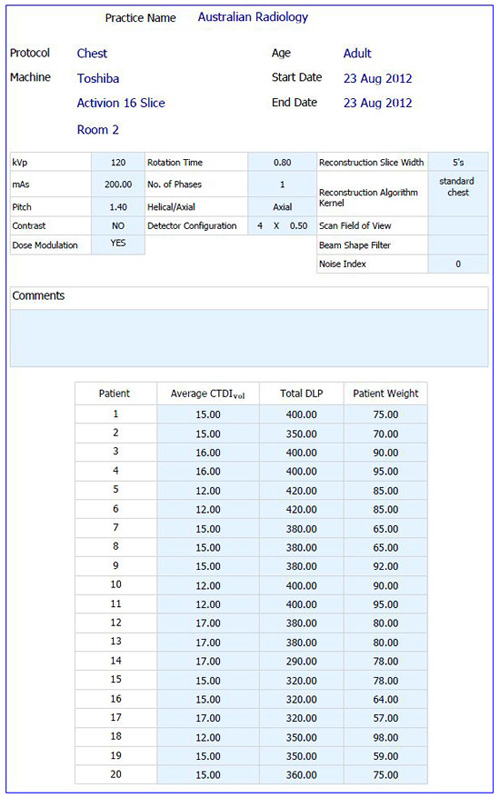
Task: Click inside the Comments text area
Action: [249, 338]
